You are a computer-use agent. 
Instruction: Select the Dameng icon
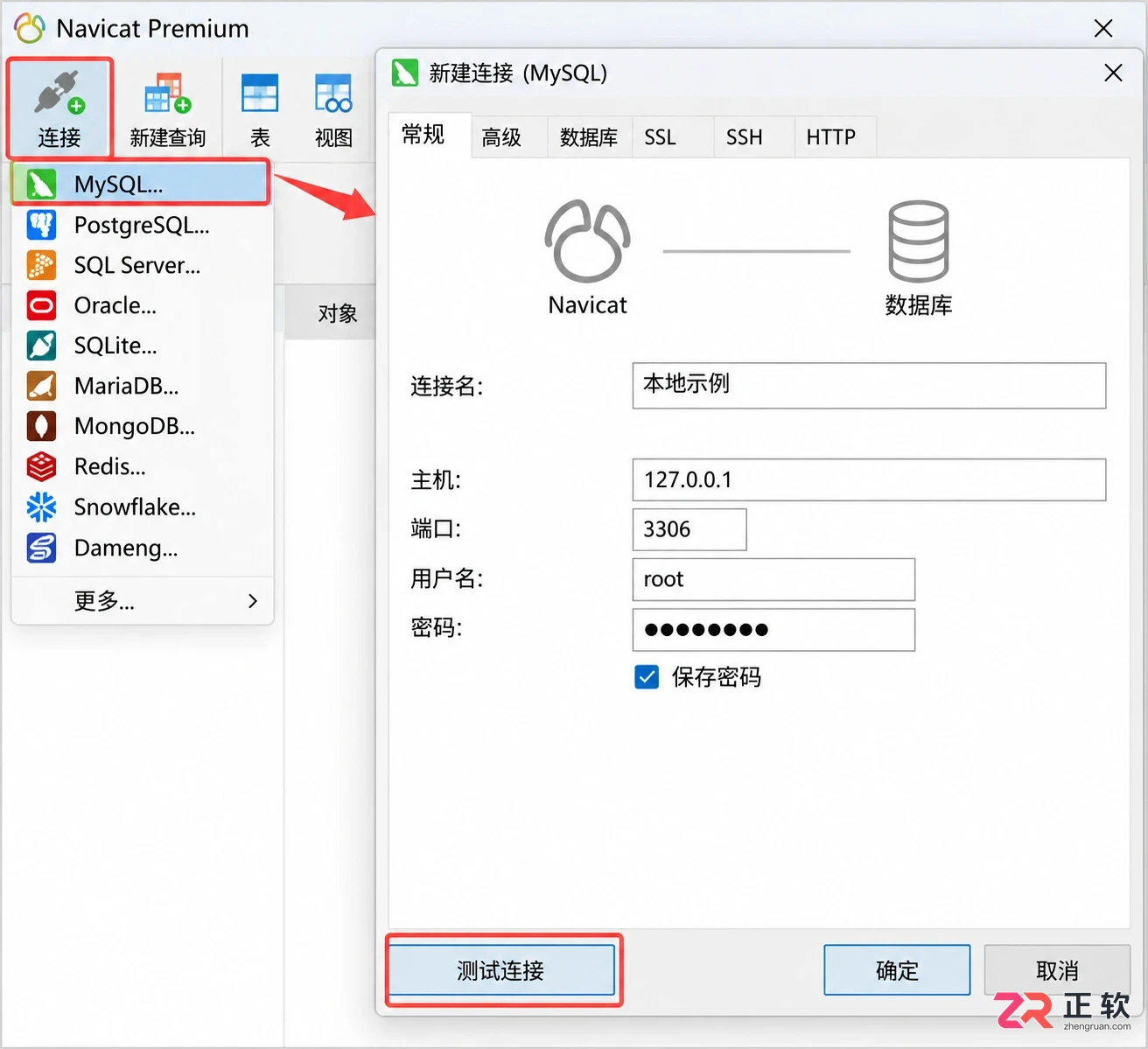[x=41, y=548]
